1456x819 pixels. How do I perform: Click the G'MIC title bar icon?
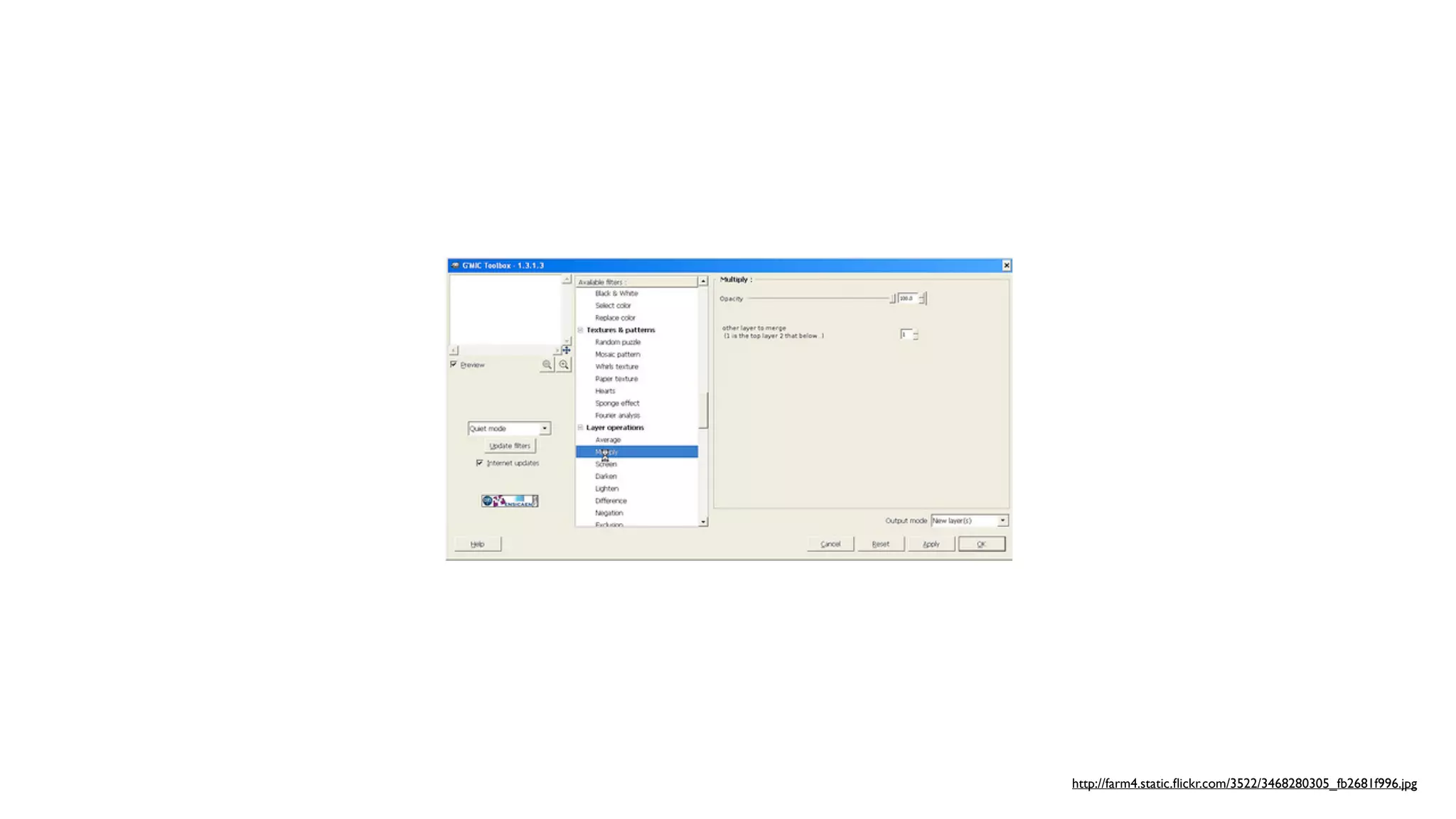[455, 265]
